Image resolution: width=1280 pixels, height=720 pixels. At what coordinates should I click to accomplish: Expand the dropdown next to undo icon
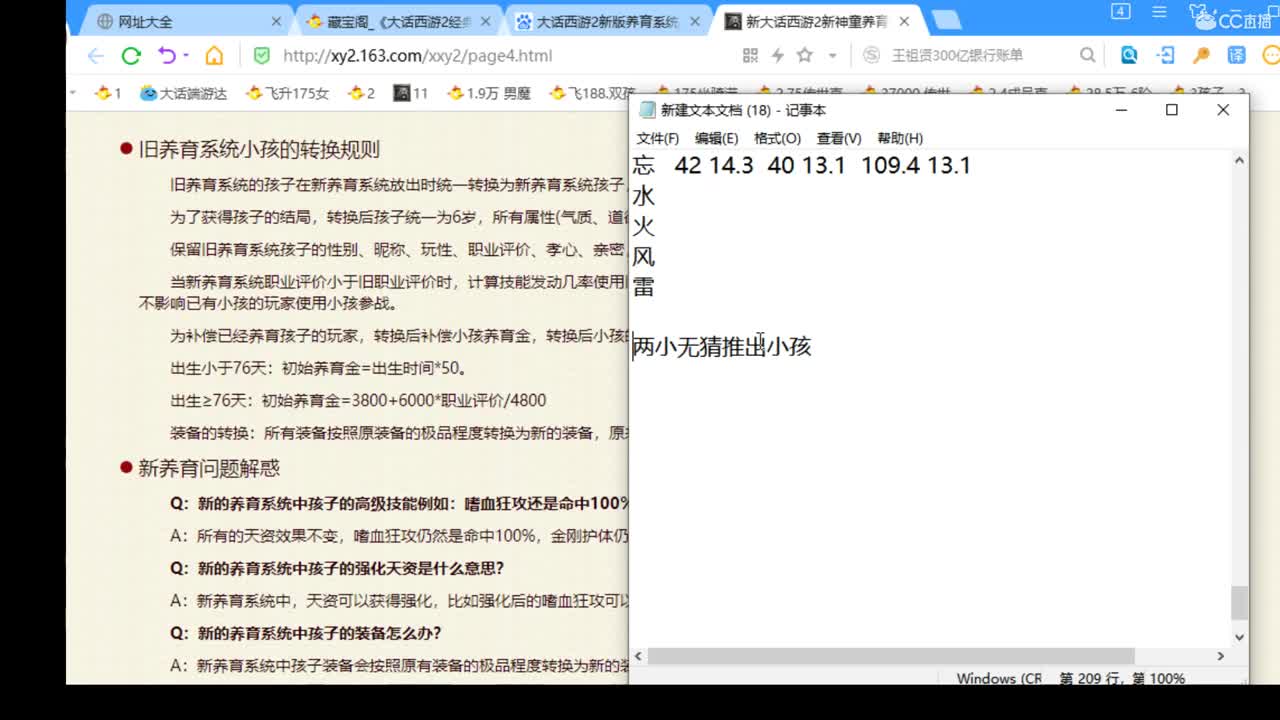(186, 56)
